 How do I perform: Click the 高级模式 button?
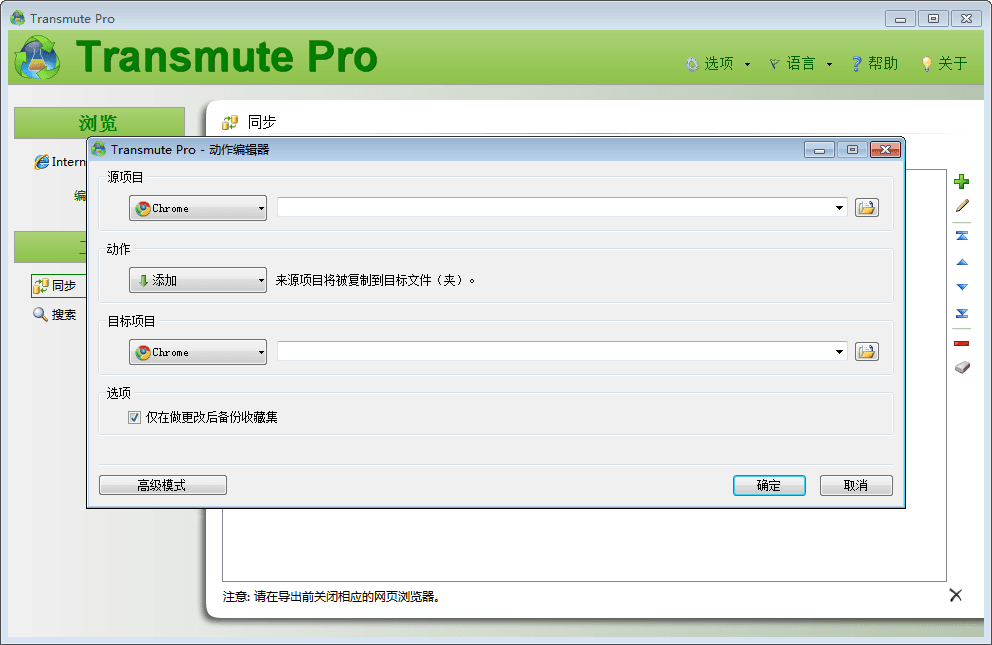163,485
